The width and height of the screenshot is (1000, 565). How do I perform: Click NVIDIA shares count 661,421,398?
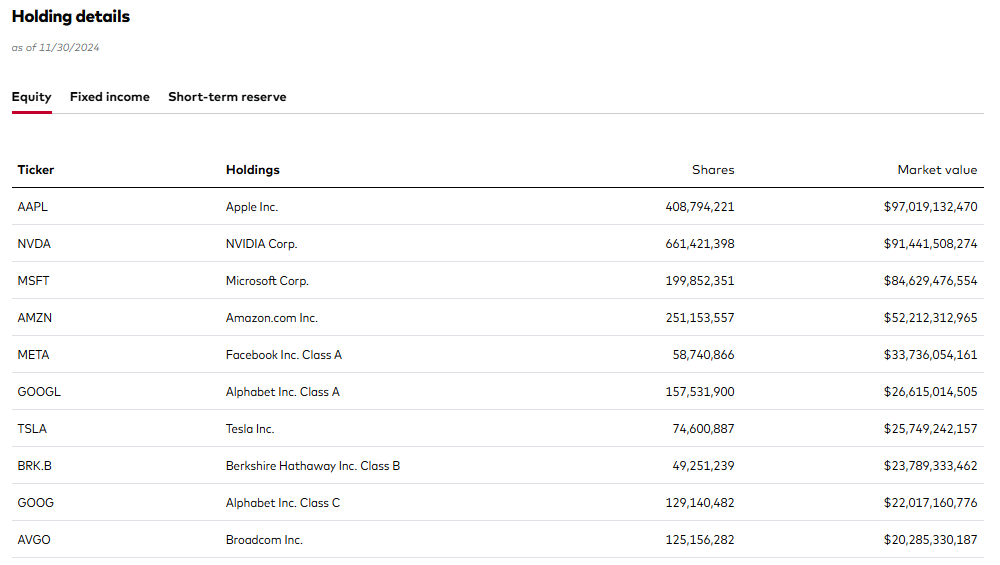(700, 244)
